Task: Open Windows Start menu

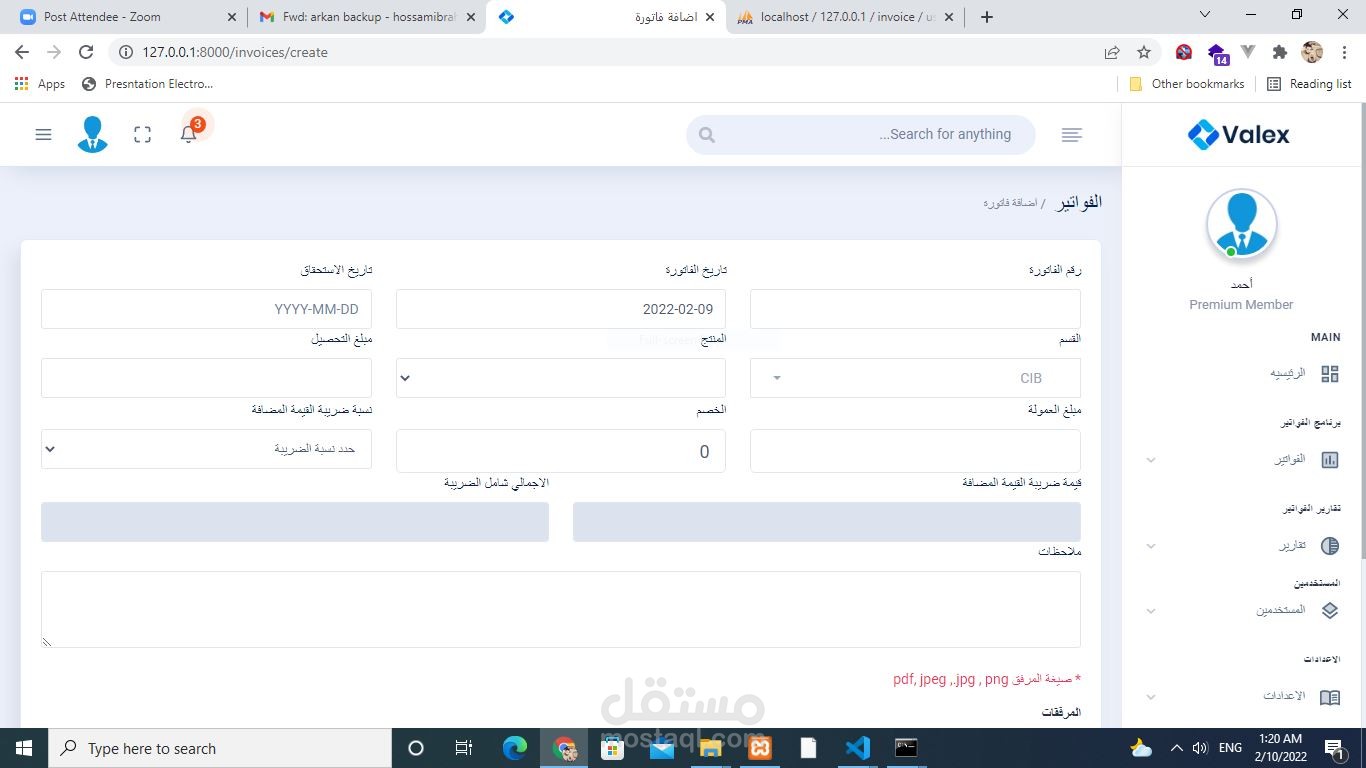Action: tap(24, 747)
